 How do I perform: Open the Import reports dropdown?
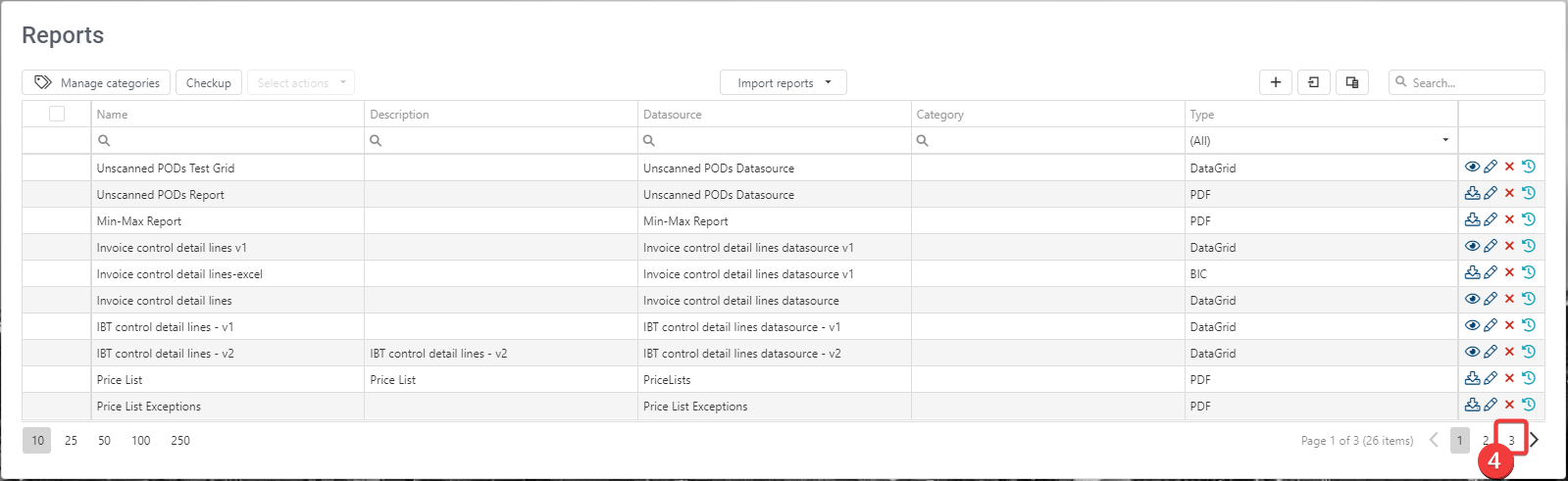click(783, 83)
